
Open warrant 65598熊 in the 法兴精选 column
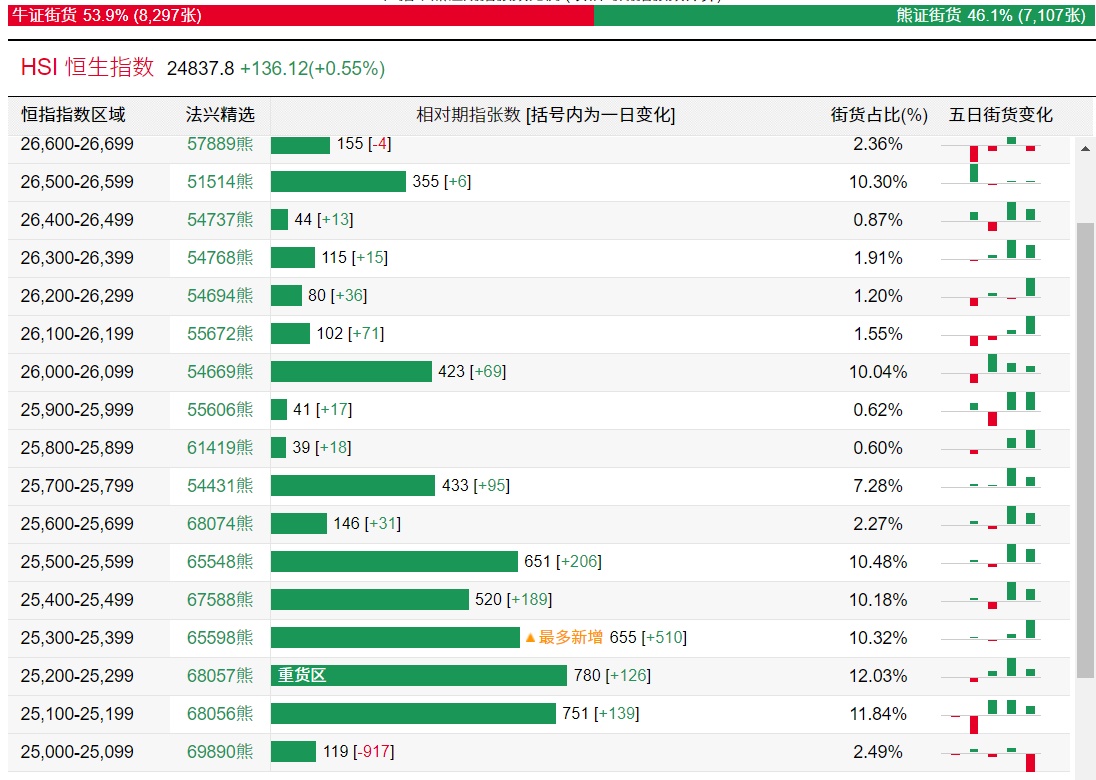[x=220, y=638]
